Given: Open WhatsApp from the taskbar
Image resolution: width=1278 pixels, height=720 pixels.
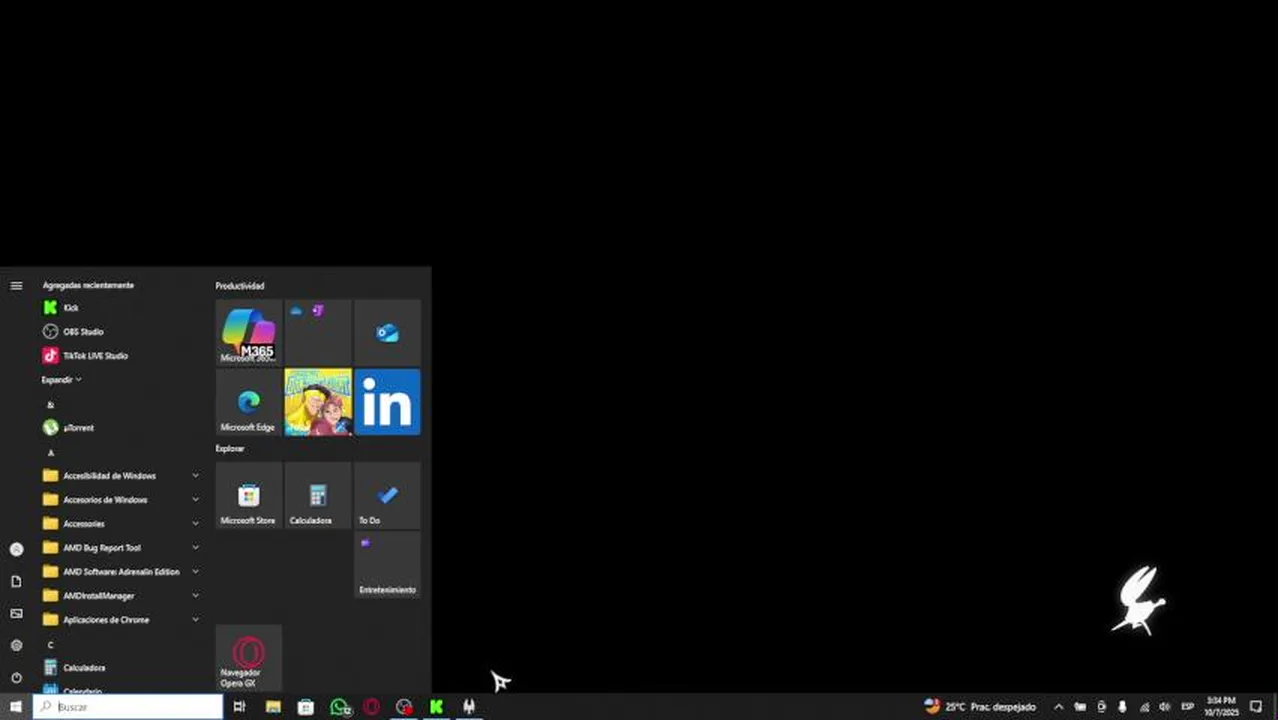Looking at the screenshot, I should click(x=340, y=707).
